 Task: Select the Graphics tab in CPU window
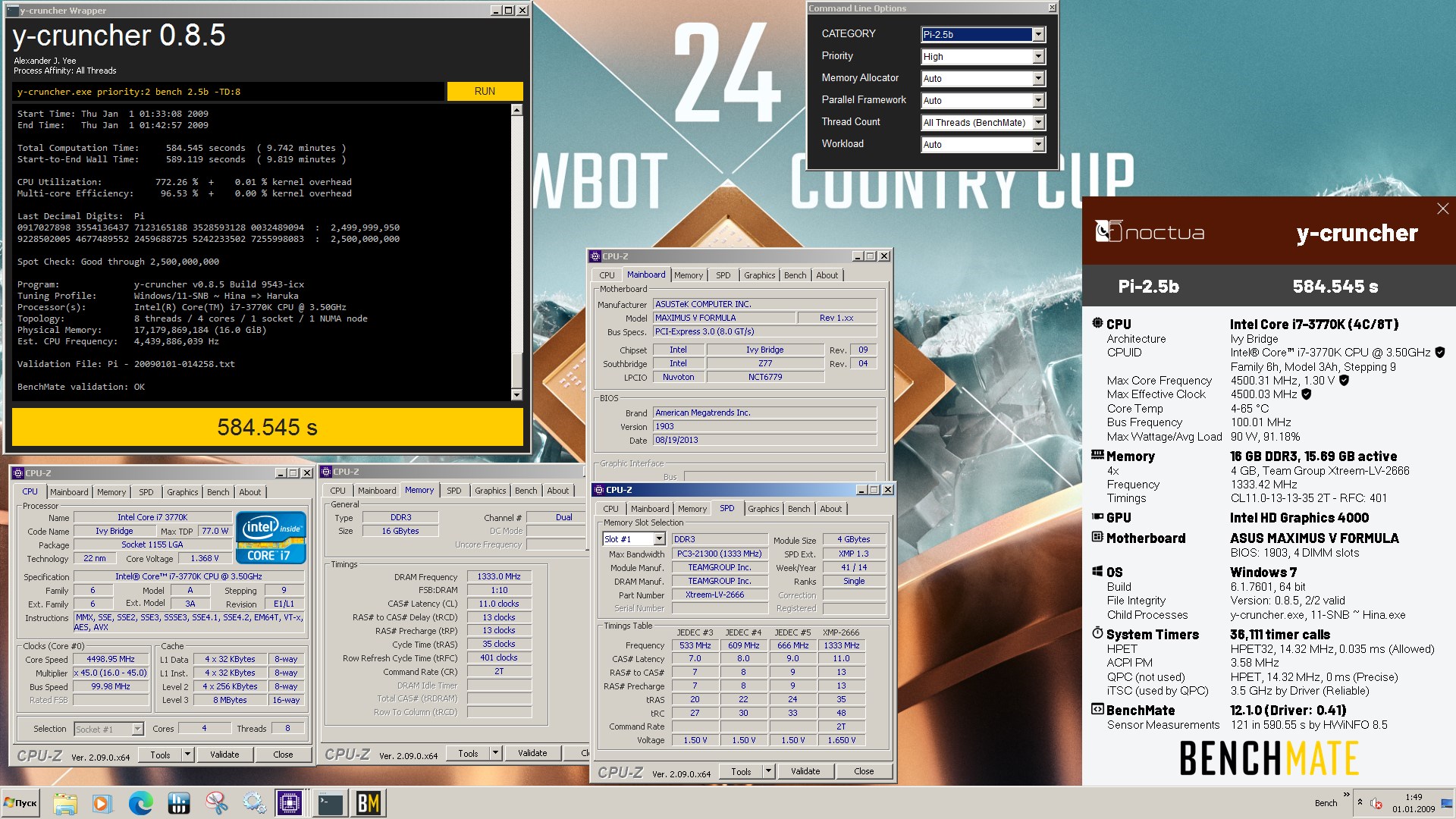click(x=182, y=492)
